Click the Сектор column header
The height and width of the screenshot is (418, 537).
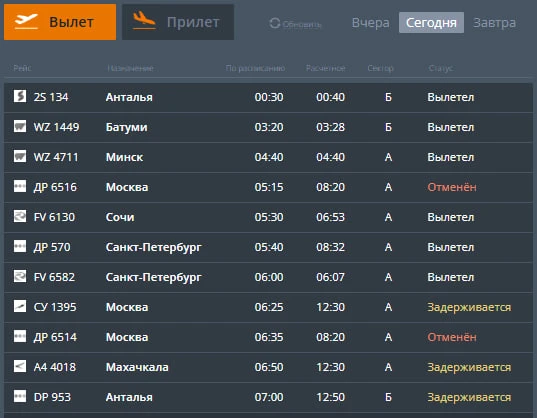[380, 68]
